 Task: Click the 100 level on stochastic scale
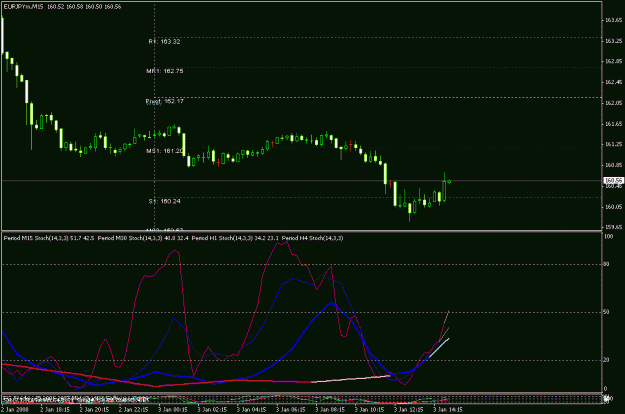point(608,236)
